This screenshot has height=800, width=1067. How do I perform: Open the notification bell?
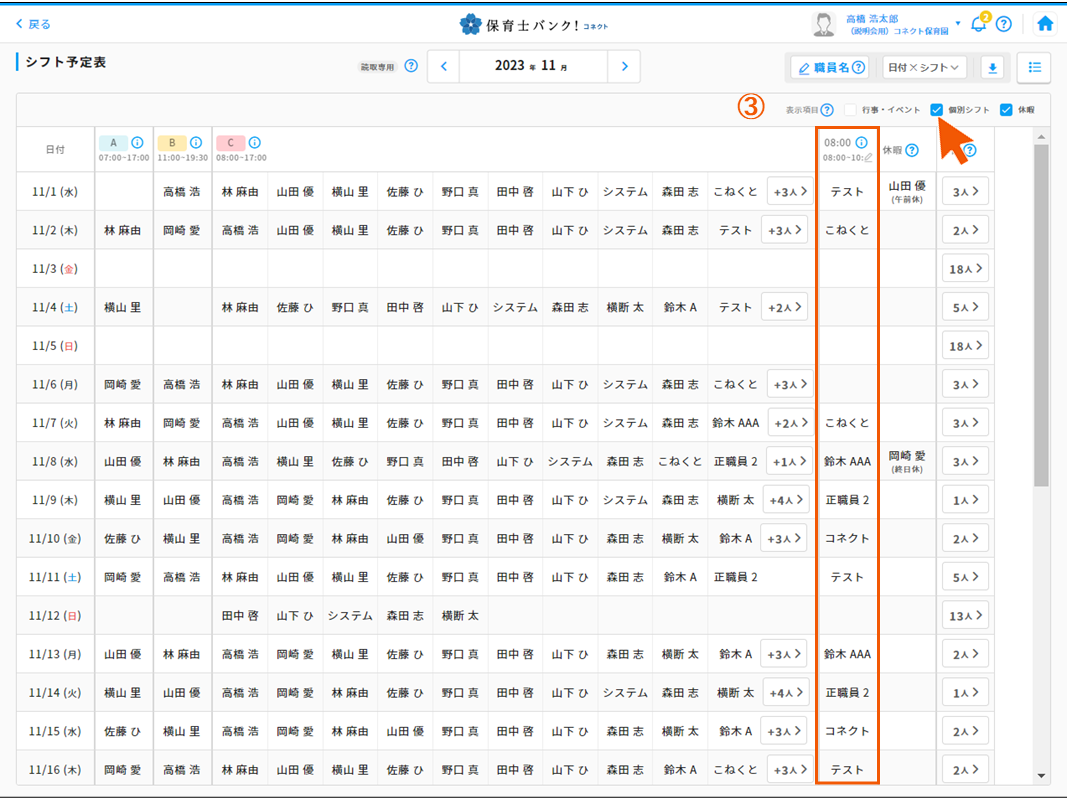click(x=978, y=24)
